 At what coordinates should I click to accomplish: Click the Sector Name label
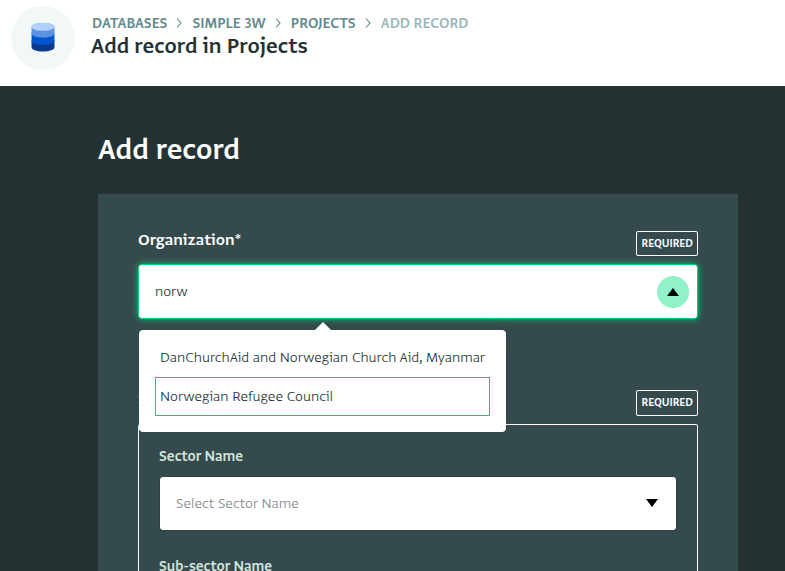coord(201,456)
